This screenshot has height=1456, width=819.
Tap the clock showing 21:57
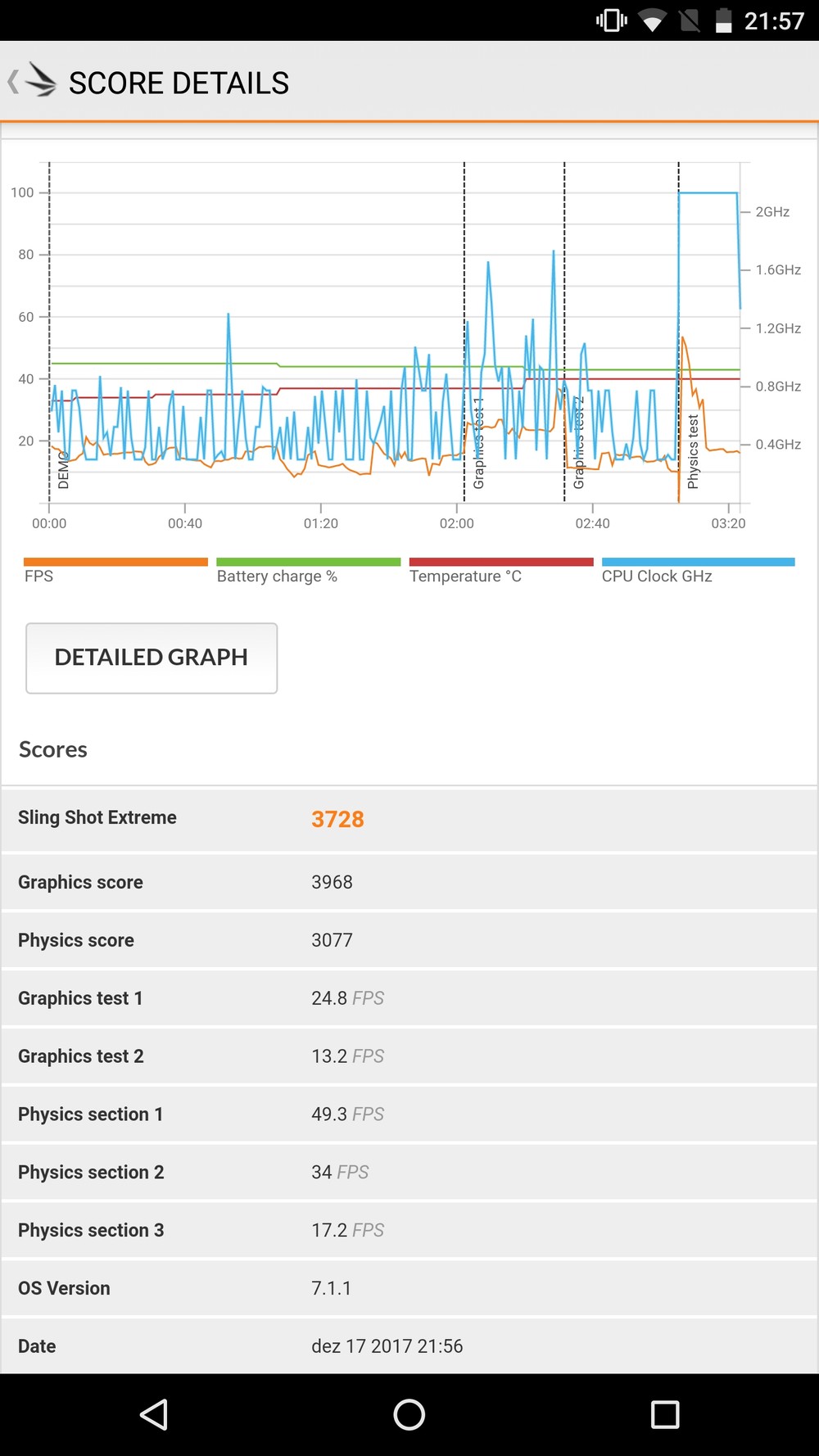[x=774, y=20]
